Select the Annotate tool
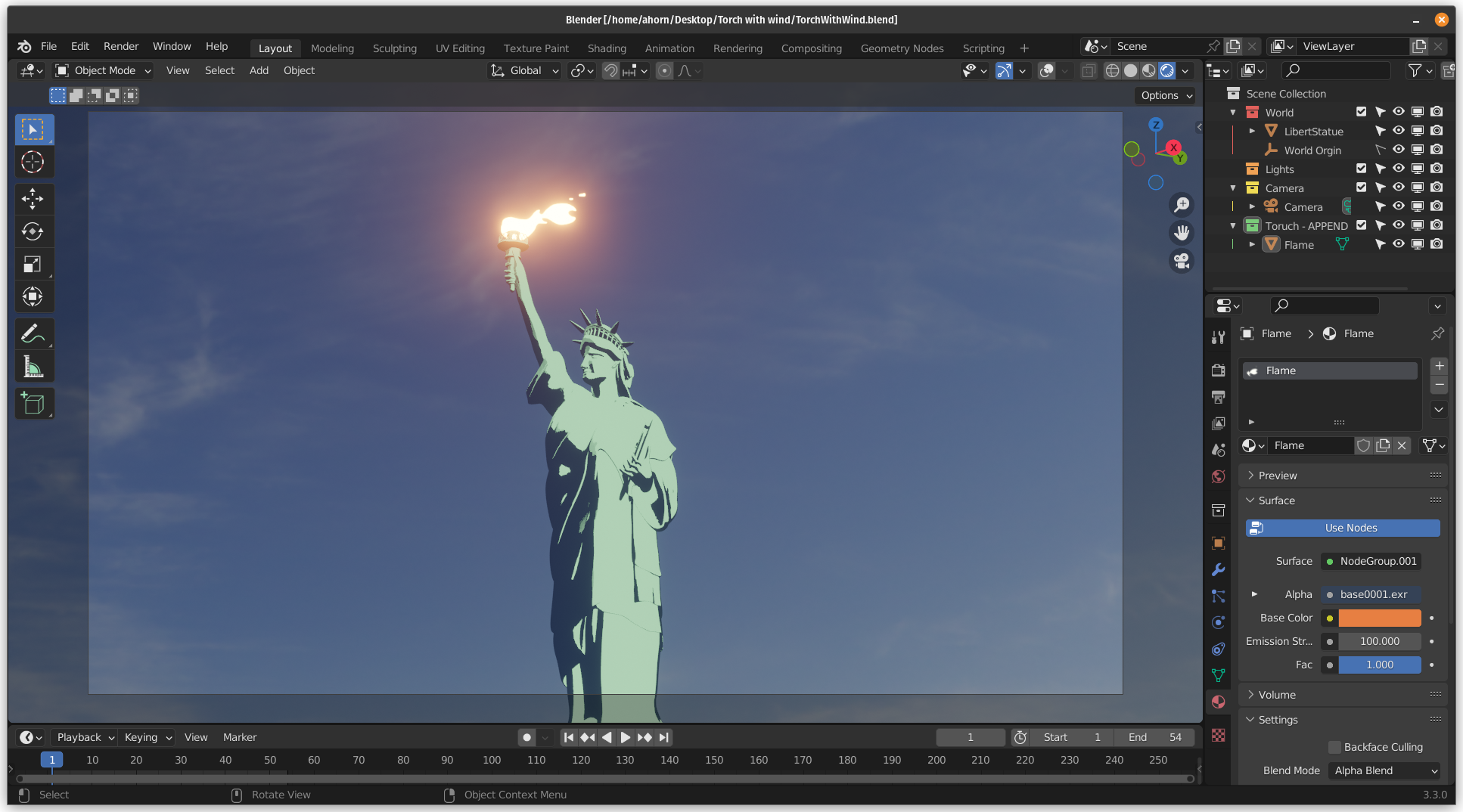 click(x=34, y=333)
